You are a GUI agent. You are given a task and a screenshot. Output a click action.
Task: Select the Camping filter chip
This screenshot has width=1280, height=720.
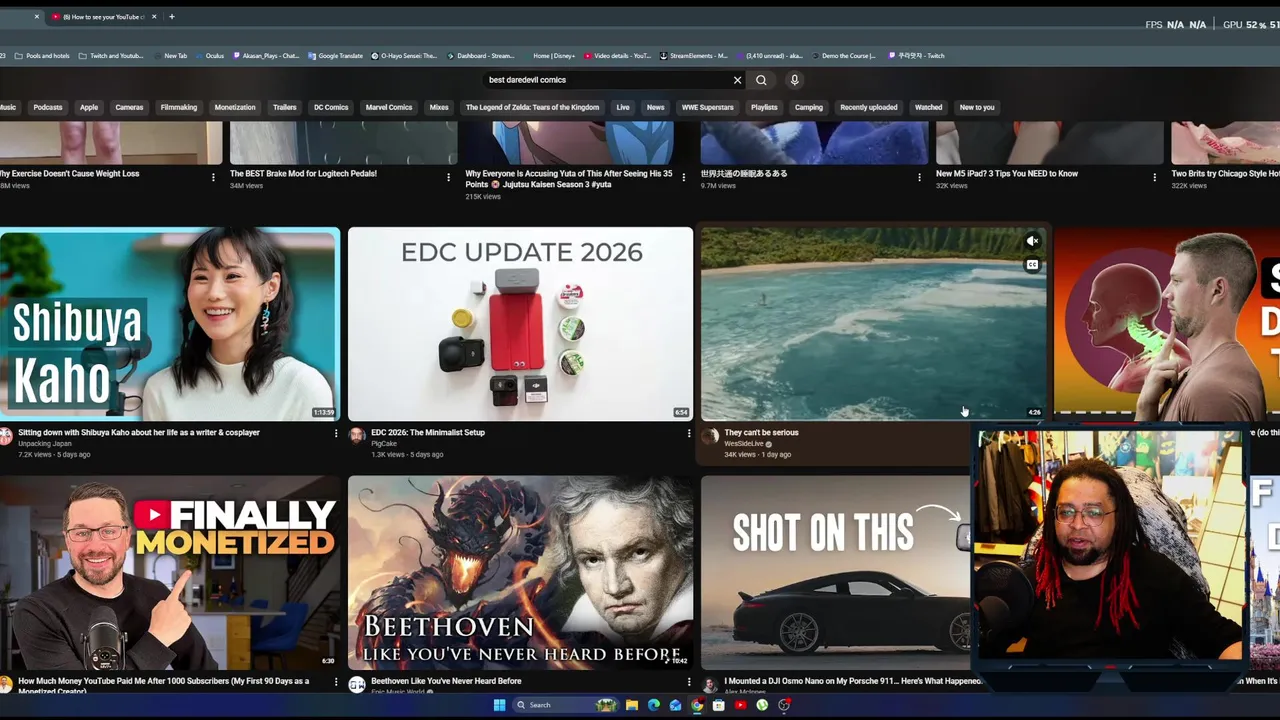coord(809,107)
